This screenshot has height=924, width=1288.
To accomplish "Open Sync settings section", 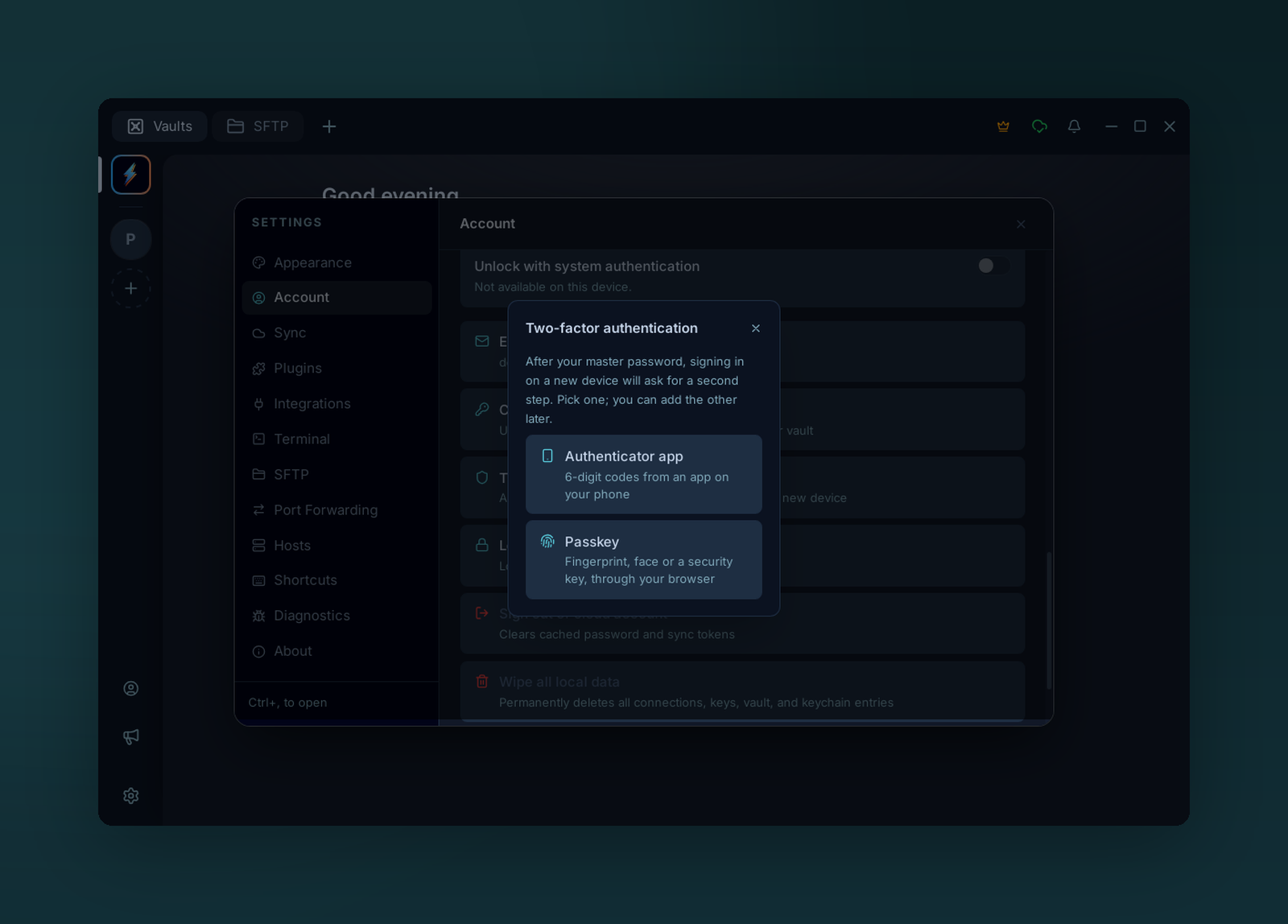I will click(336, 333).
